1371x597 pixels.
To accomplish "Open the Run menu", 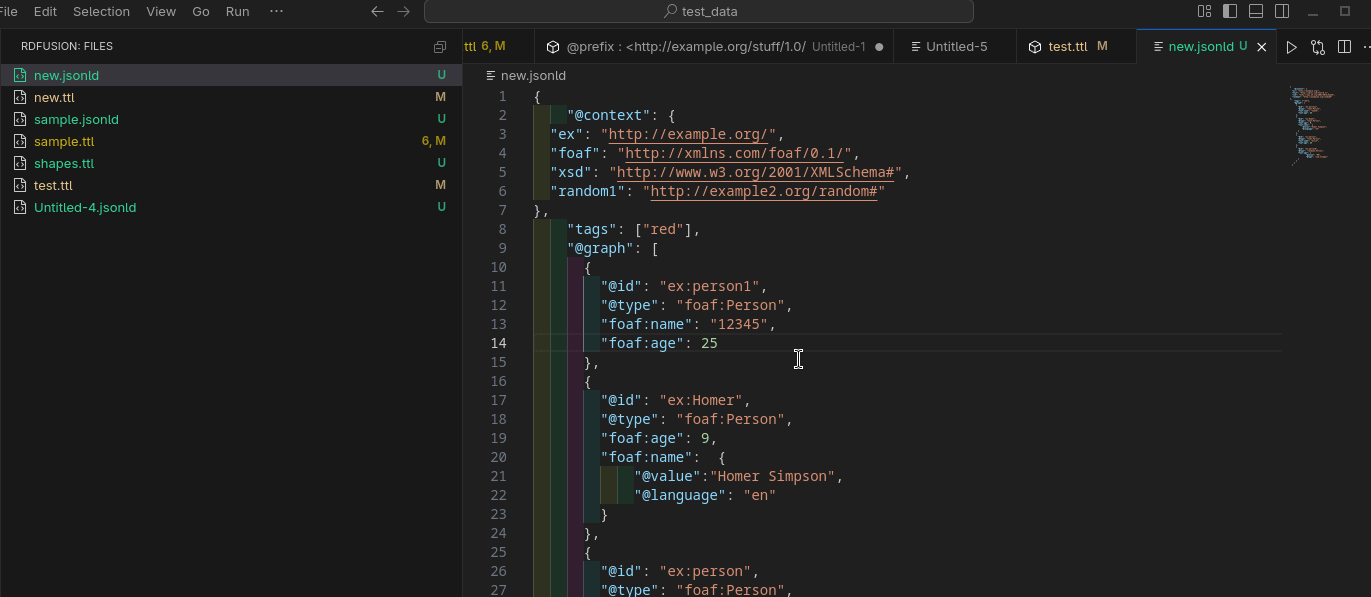I will (237, 11).
